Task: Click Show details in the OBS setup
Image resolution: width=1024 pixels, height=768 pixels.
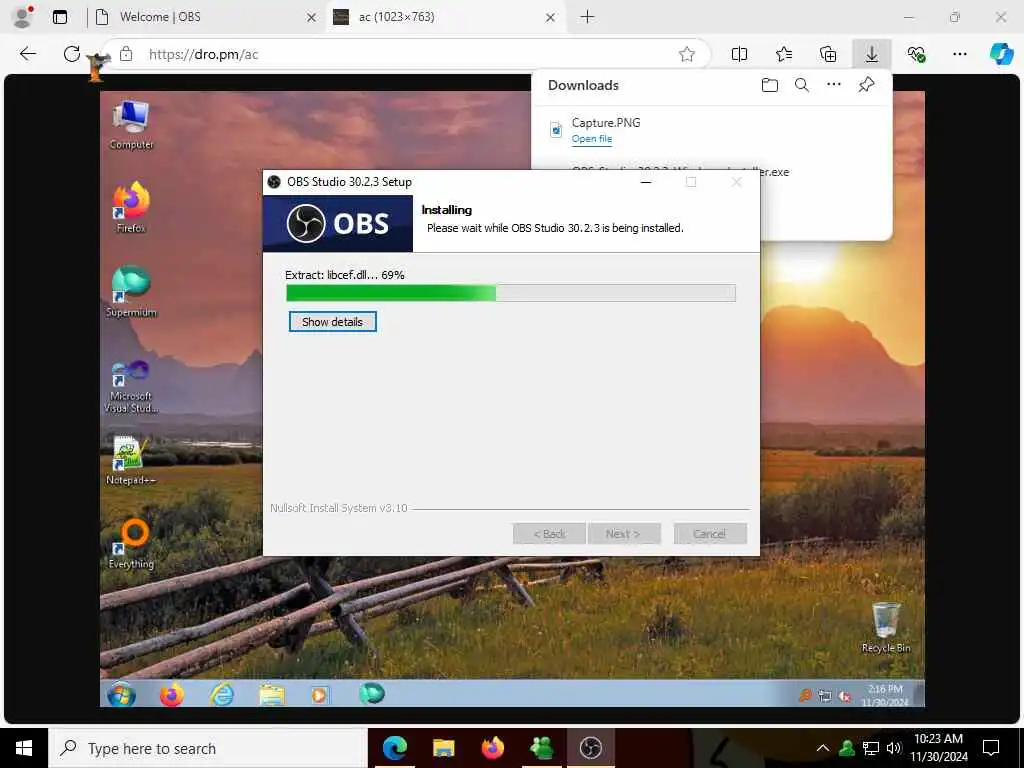Action: (x=332, y=322)
